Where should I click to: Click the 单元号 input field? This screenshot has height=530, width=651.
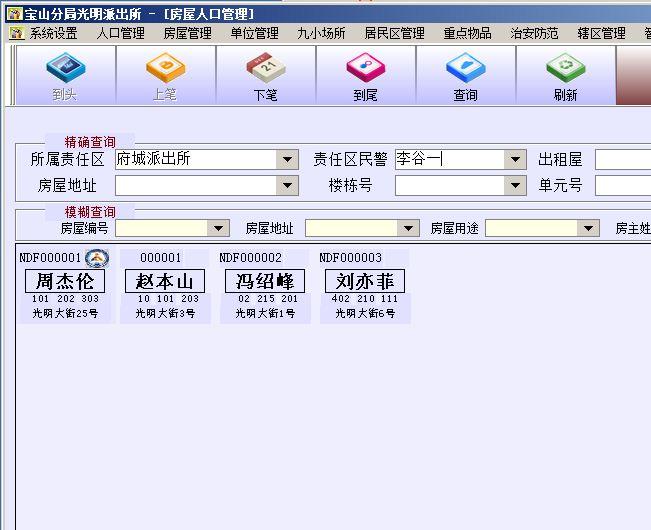tap(623, 185)
